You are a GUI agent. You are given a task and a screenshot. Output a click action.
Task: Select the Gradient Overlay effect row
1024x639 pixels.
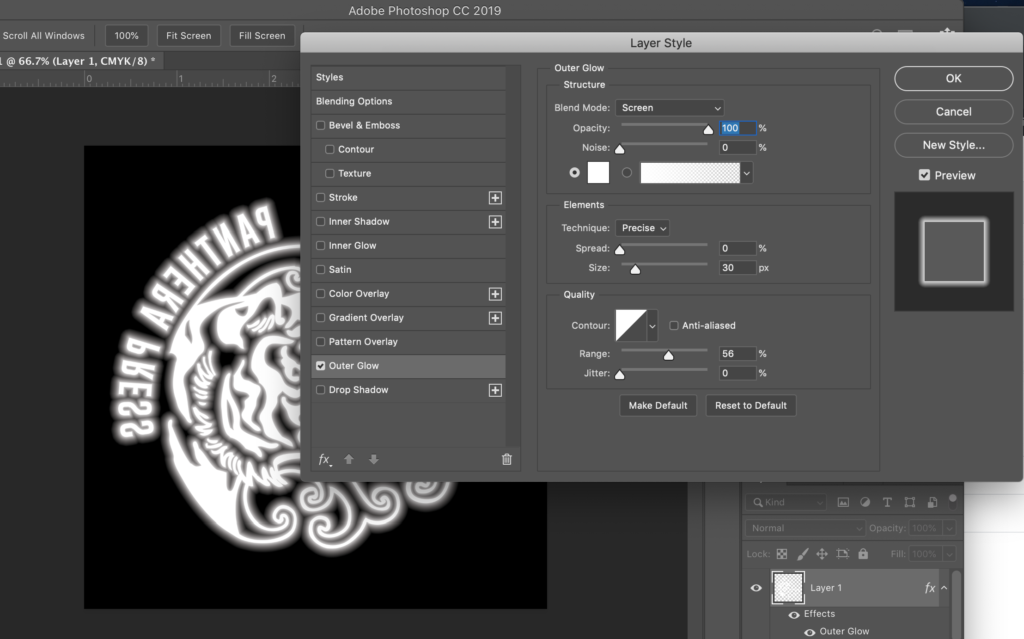click(408, 318)
